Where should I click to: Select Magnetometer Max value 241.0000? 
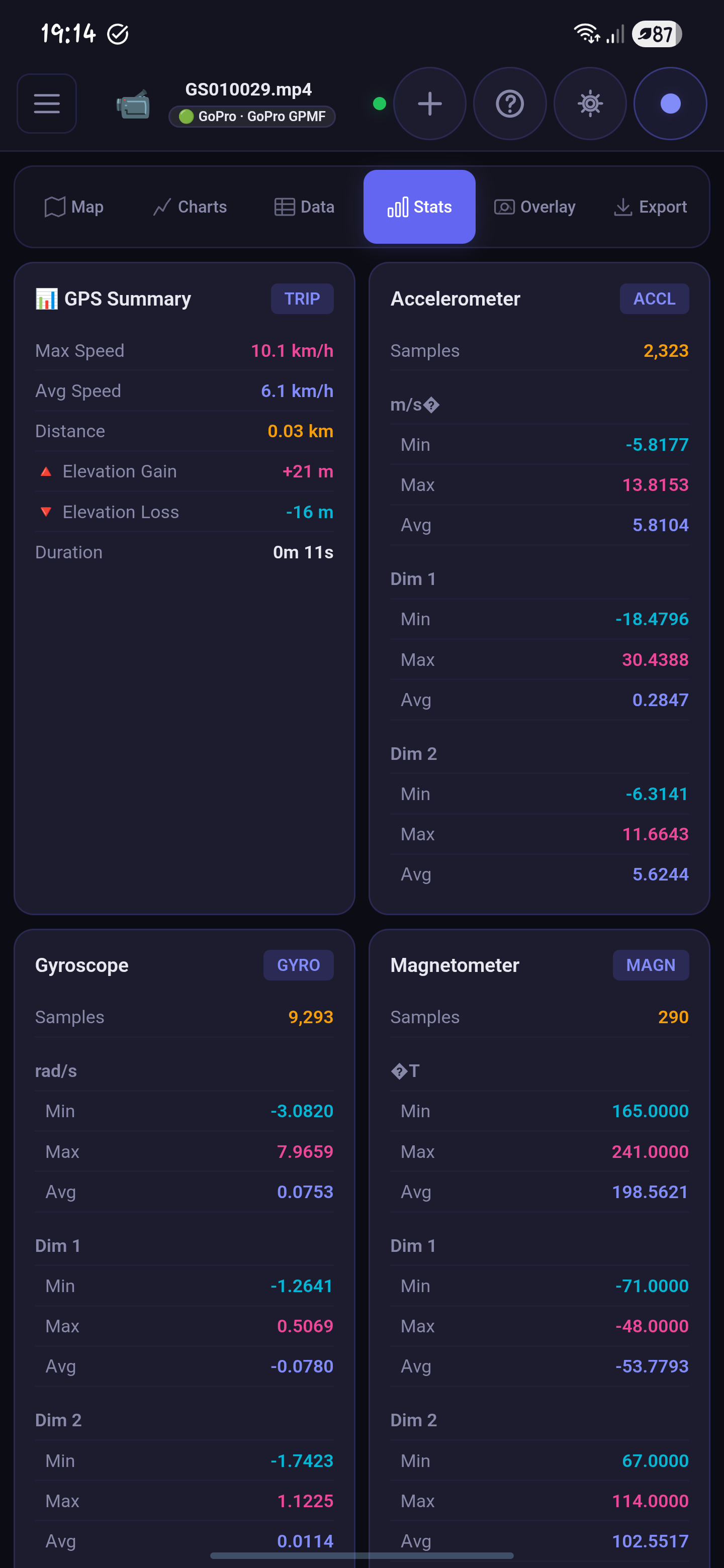click(x=650, y=1151)
